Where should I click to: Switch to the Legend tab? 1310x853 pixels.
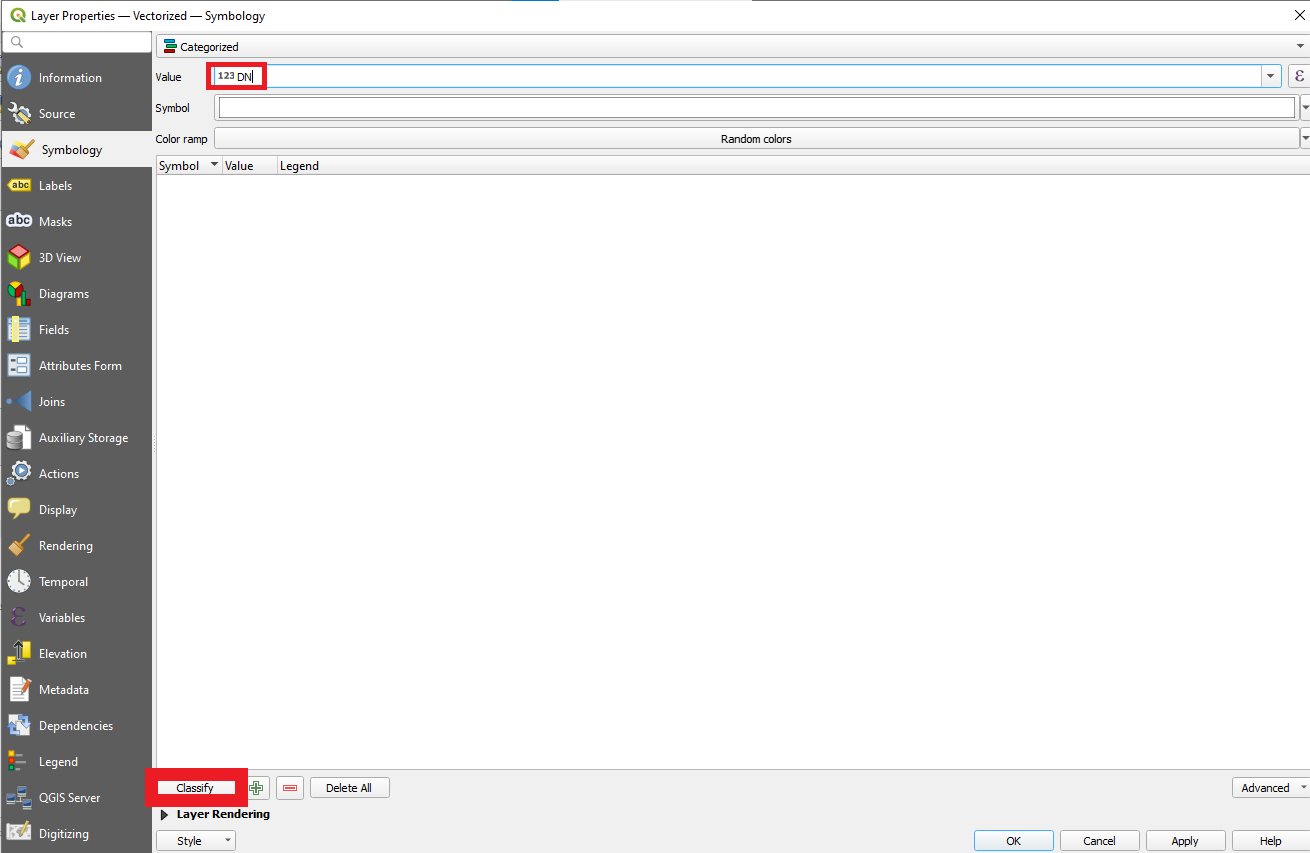(x=76, y=761)
